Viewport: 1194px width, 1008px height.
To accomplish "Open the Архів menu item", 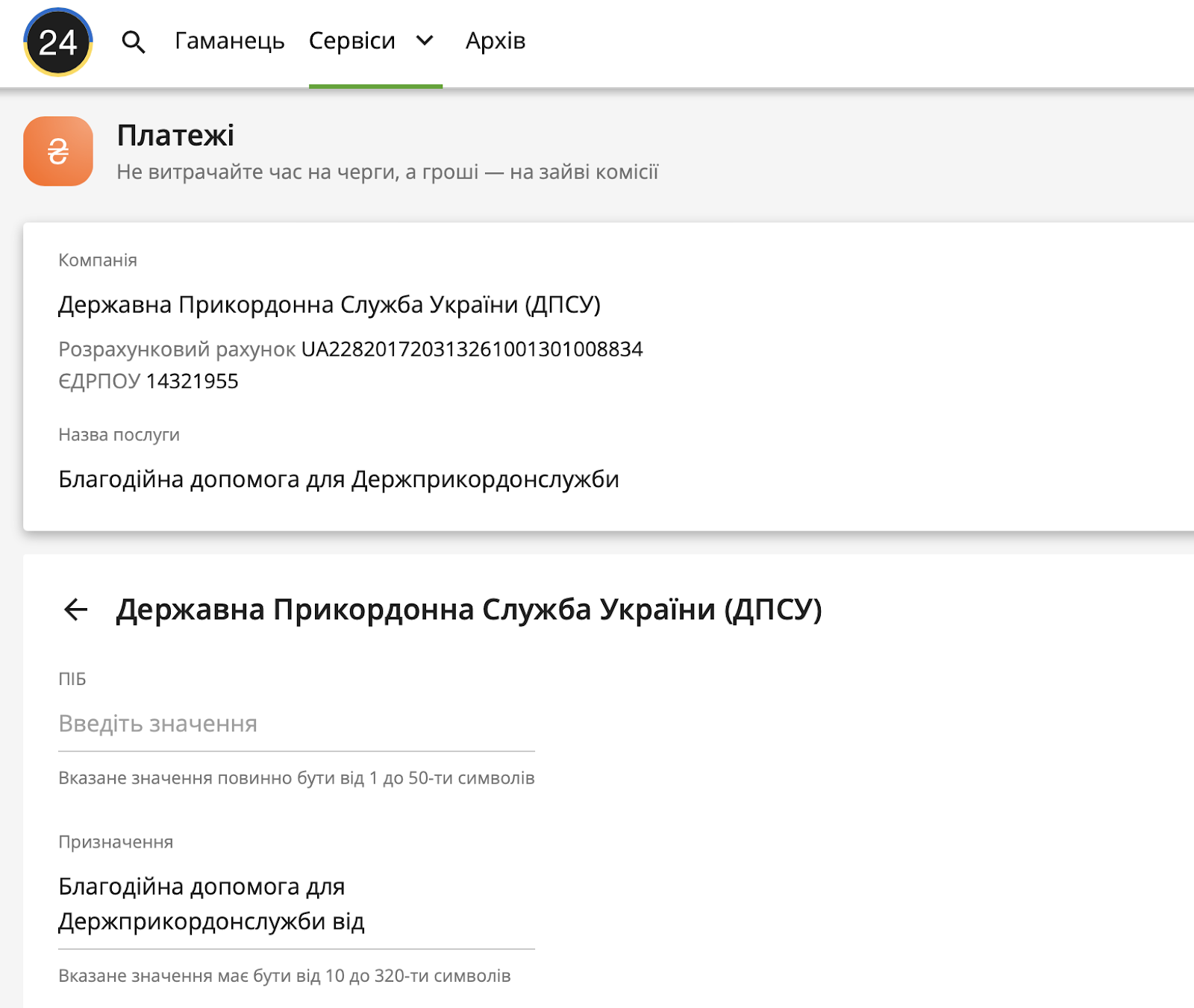I will (496, 41).
